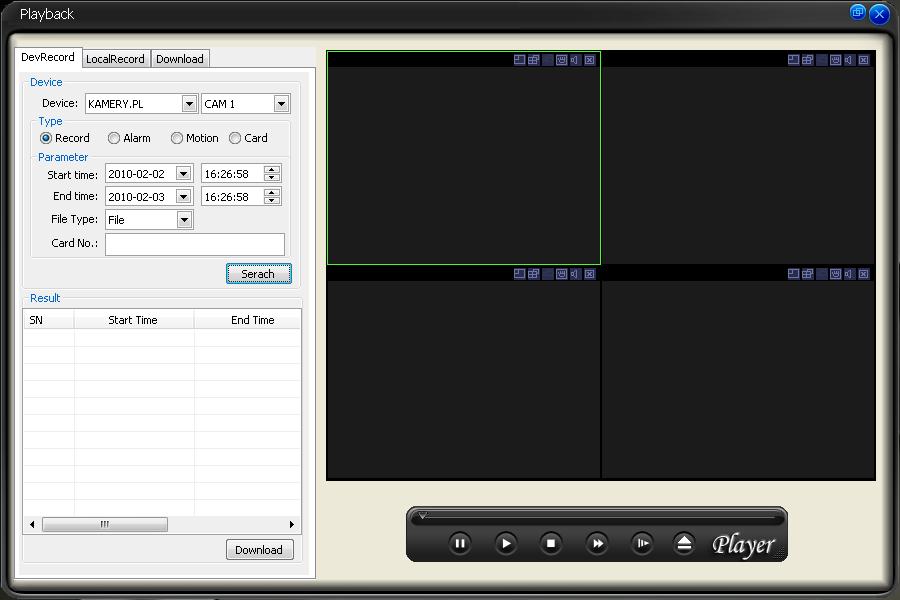Open the KAMERY.PL device dropdown
This screenshot has height=600, width=900.
(189, 104)
